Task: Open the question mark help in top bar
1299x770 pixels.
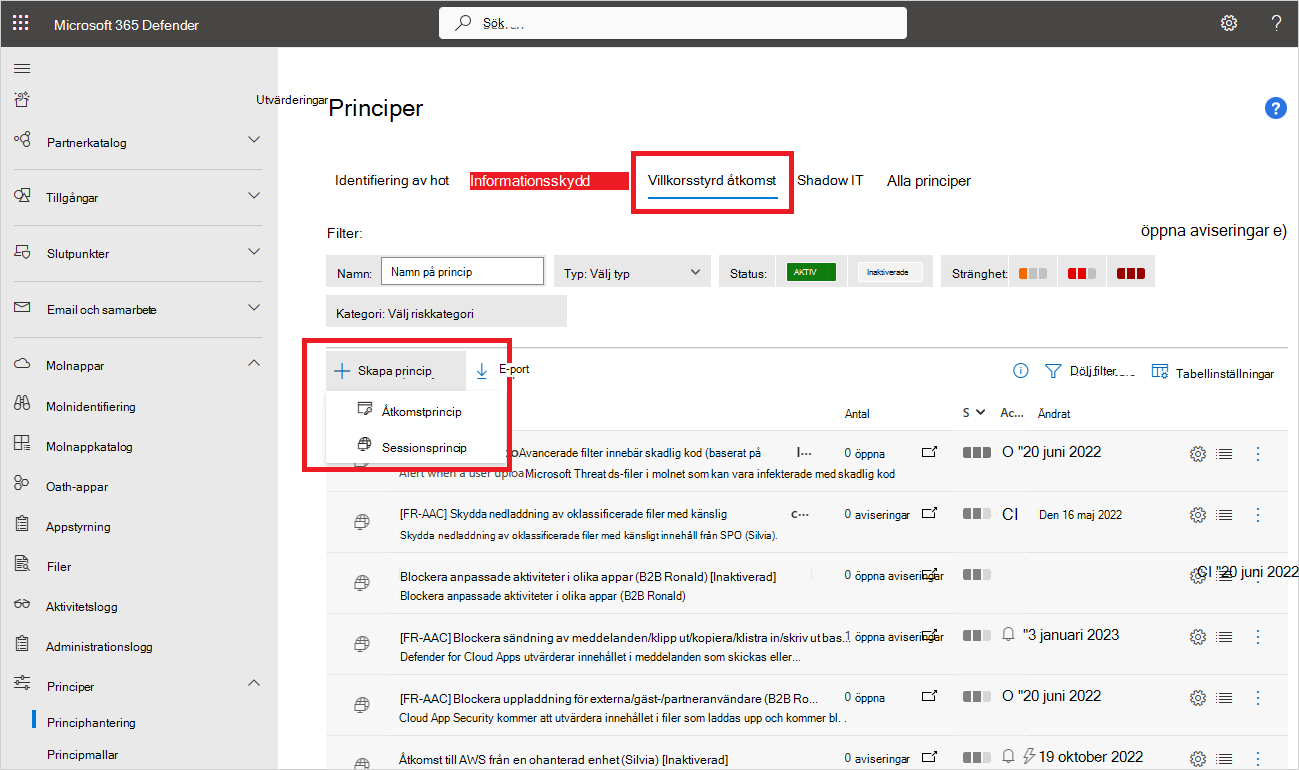Action: tap(1277, 23)
